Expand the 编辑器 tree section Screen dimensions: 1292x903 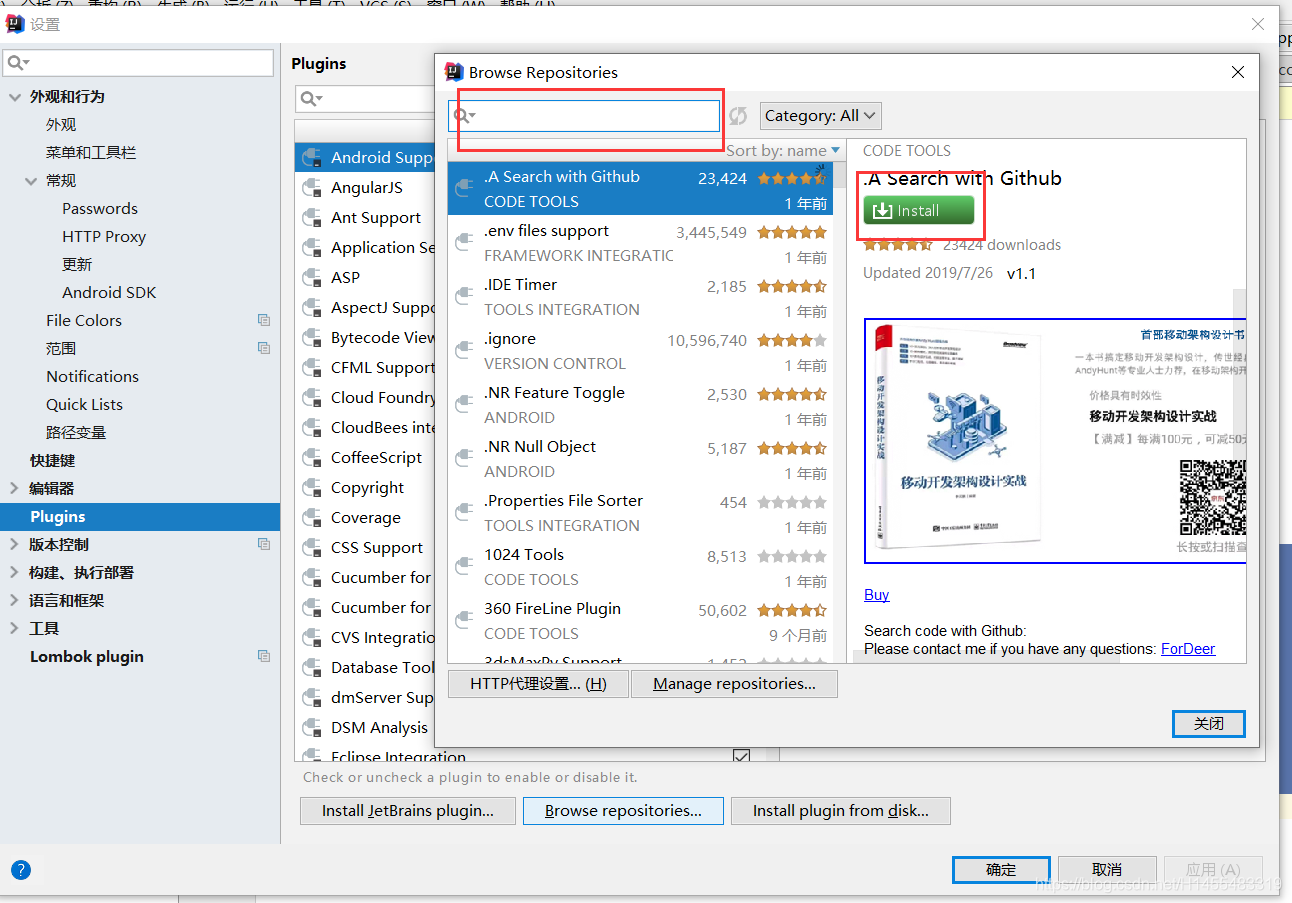click(x=14, y=488)
